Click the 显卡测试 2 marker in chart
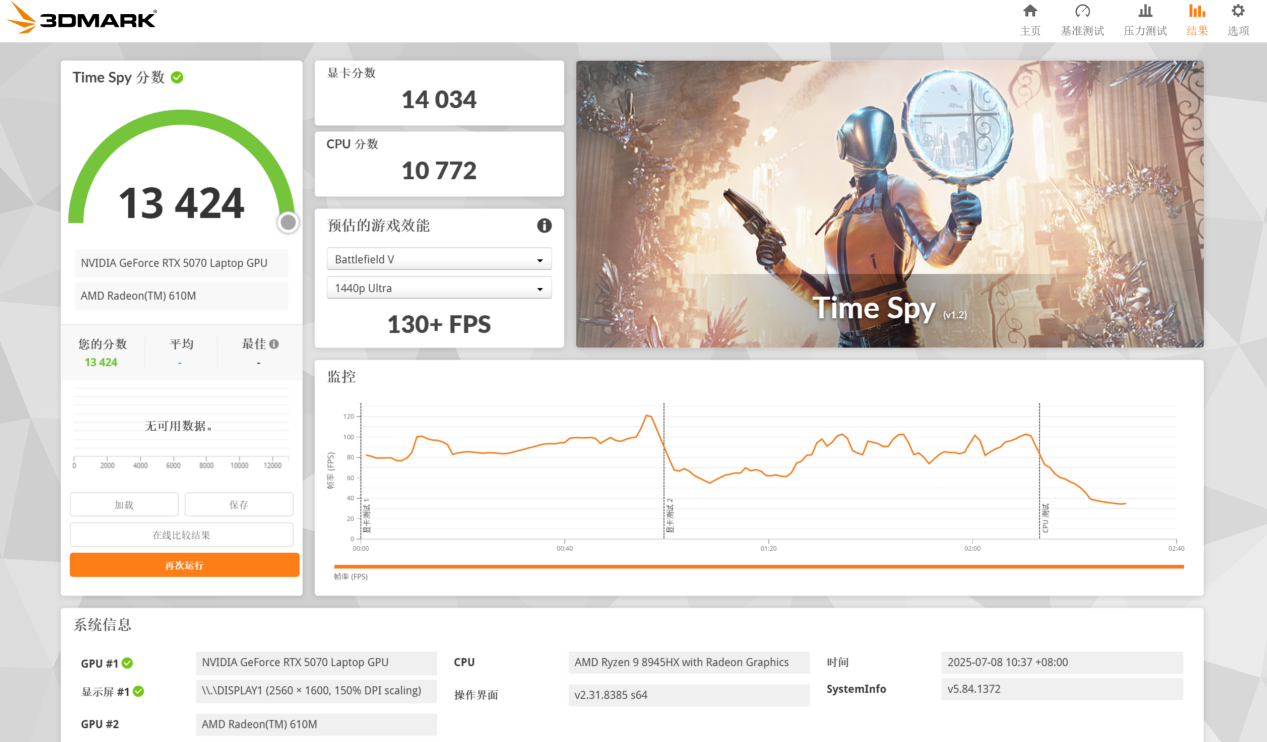The width and height of the screenshot is (1267, 742). 670,514
